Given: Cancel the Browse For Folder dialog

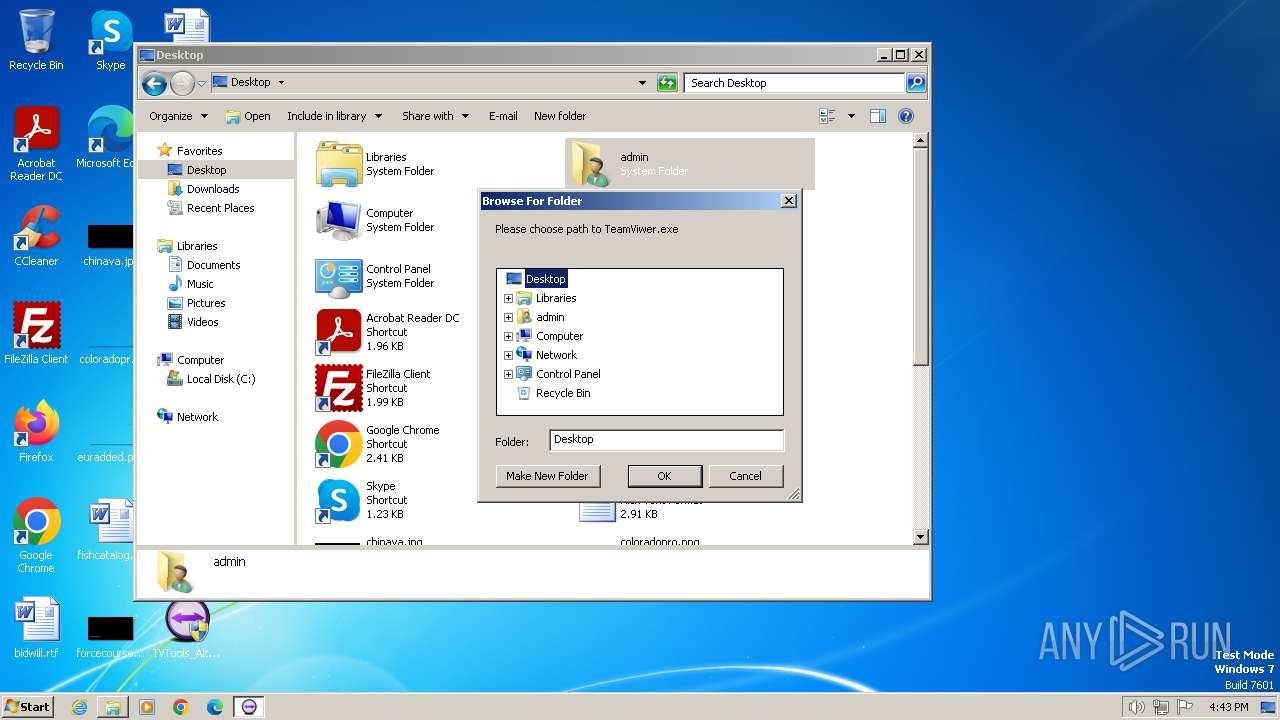Looking at the screenshot, I should pyautogui.click(x=745, y=476).
